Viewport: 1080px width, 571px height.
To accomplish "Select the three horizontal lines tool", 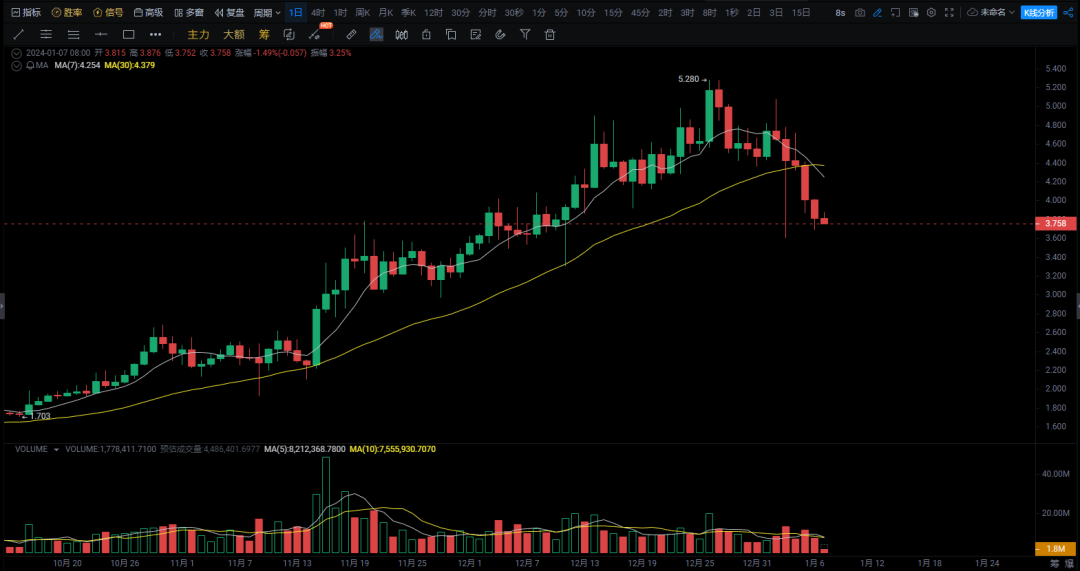I will 73,34.
